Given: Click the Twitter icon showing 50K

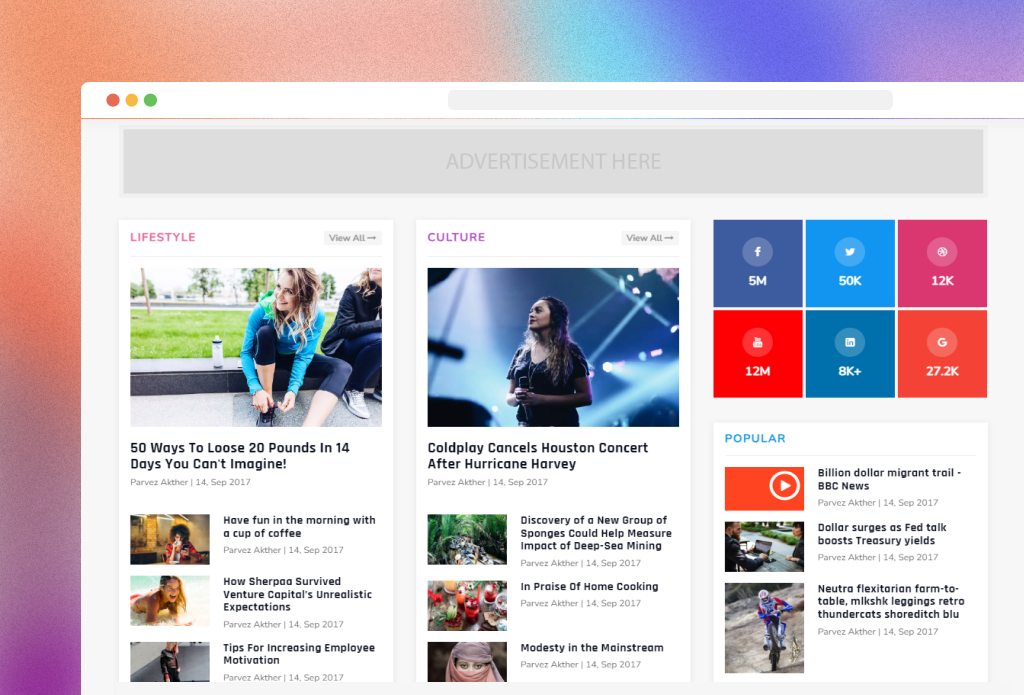Looking at the screenshot, I should pos(850,252).
